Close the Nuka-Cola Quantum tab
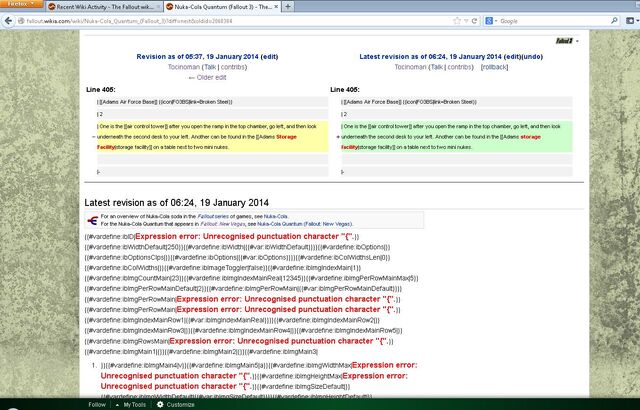The width and height of the screenshot is (640, 410). point(276,7)
